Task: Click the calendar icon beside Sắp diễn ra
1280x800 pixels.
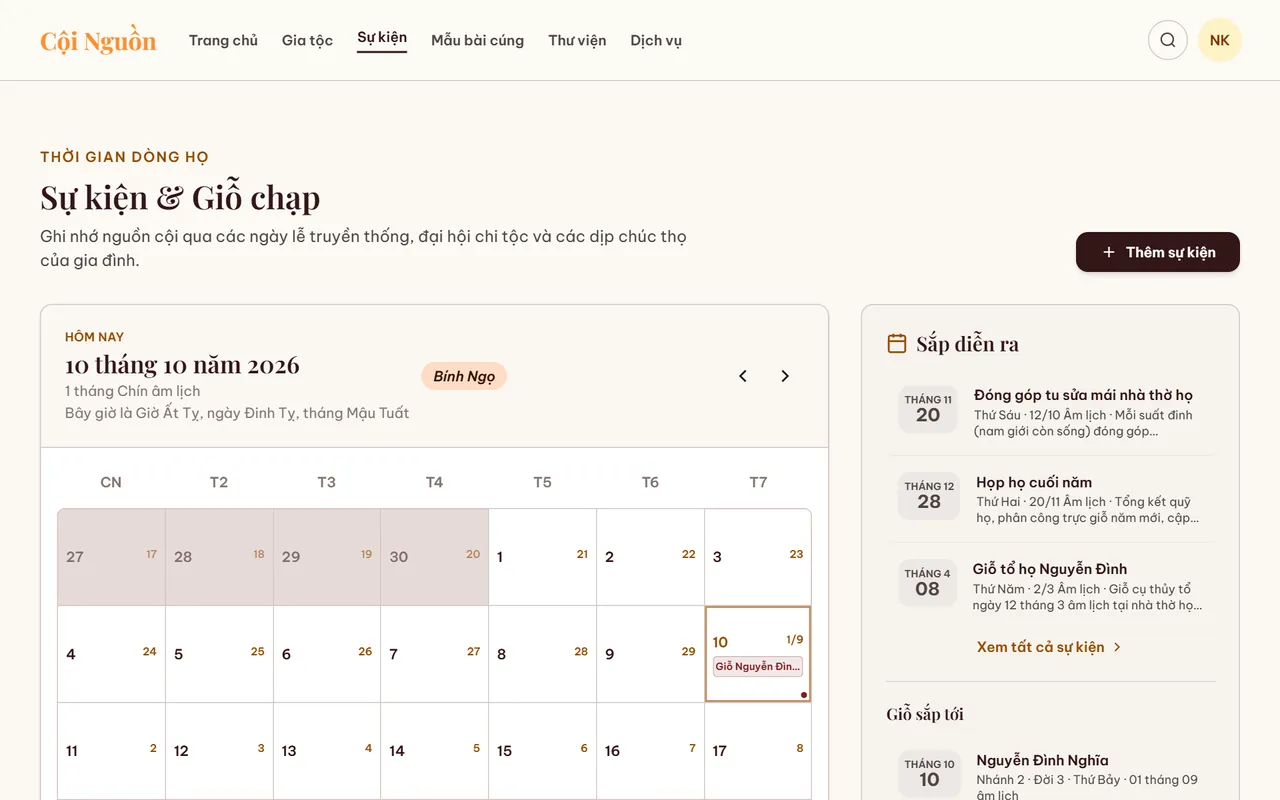Action: pos(897,344)
